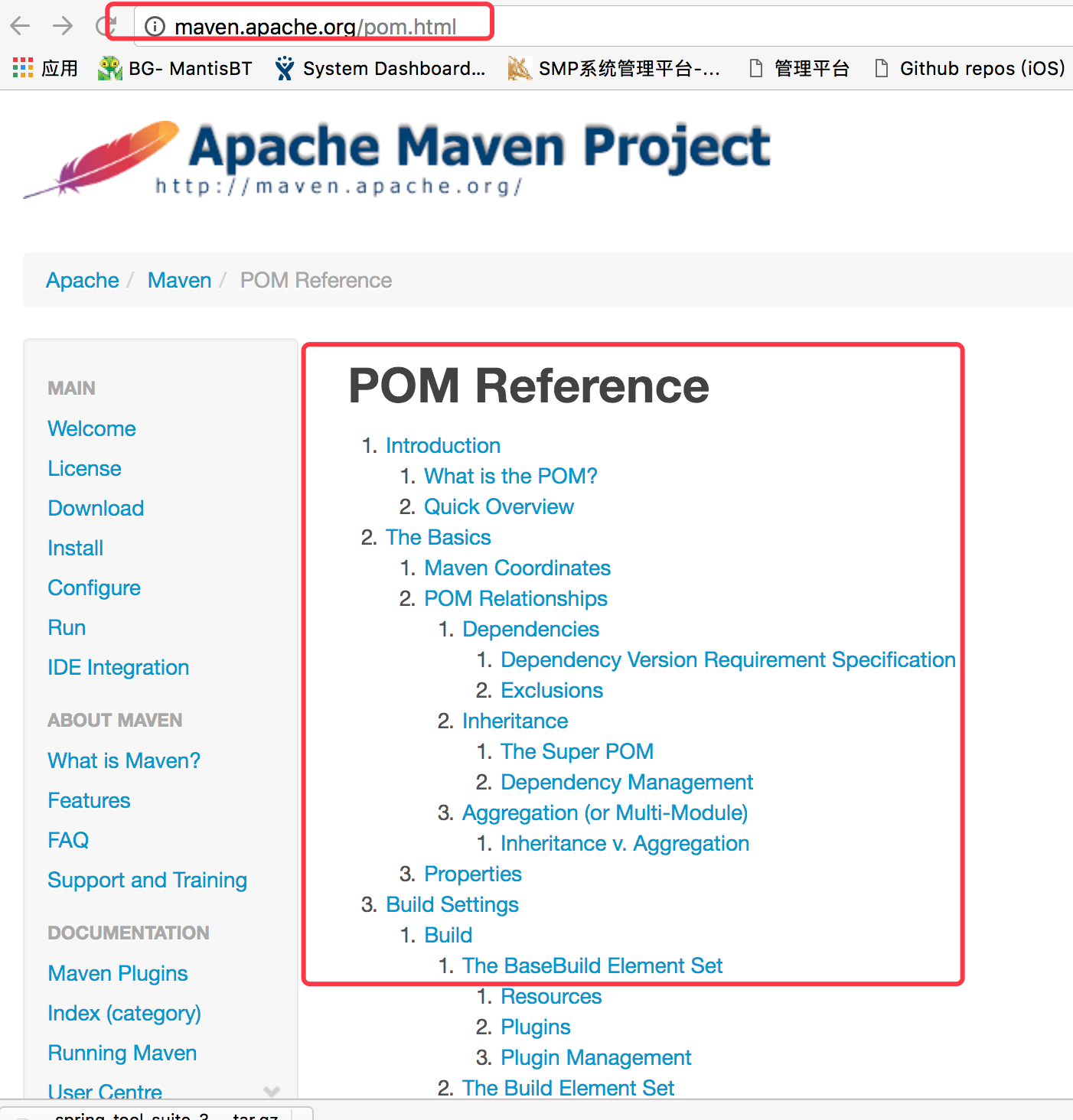Open the Github repos (iOS) bookmark
Image resolution: width=1073 pixels, height=1120 pixels.
969,68
